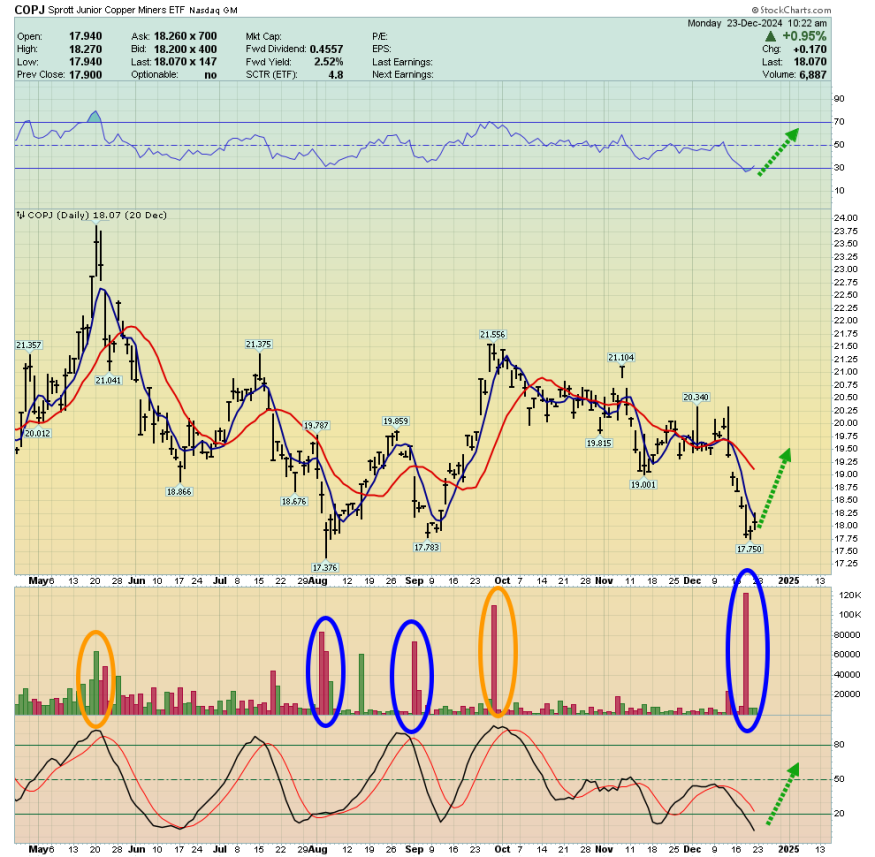Click the Bid quote 18.200 x 400

click(x=185, y=50)
